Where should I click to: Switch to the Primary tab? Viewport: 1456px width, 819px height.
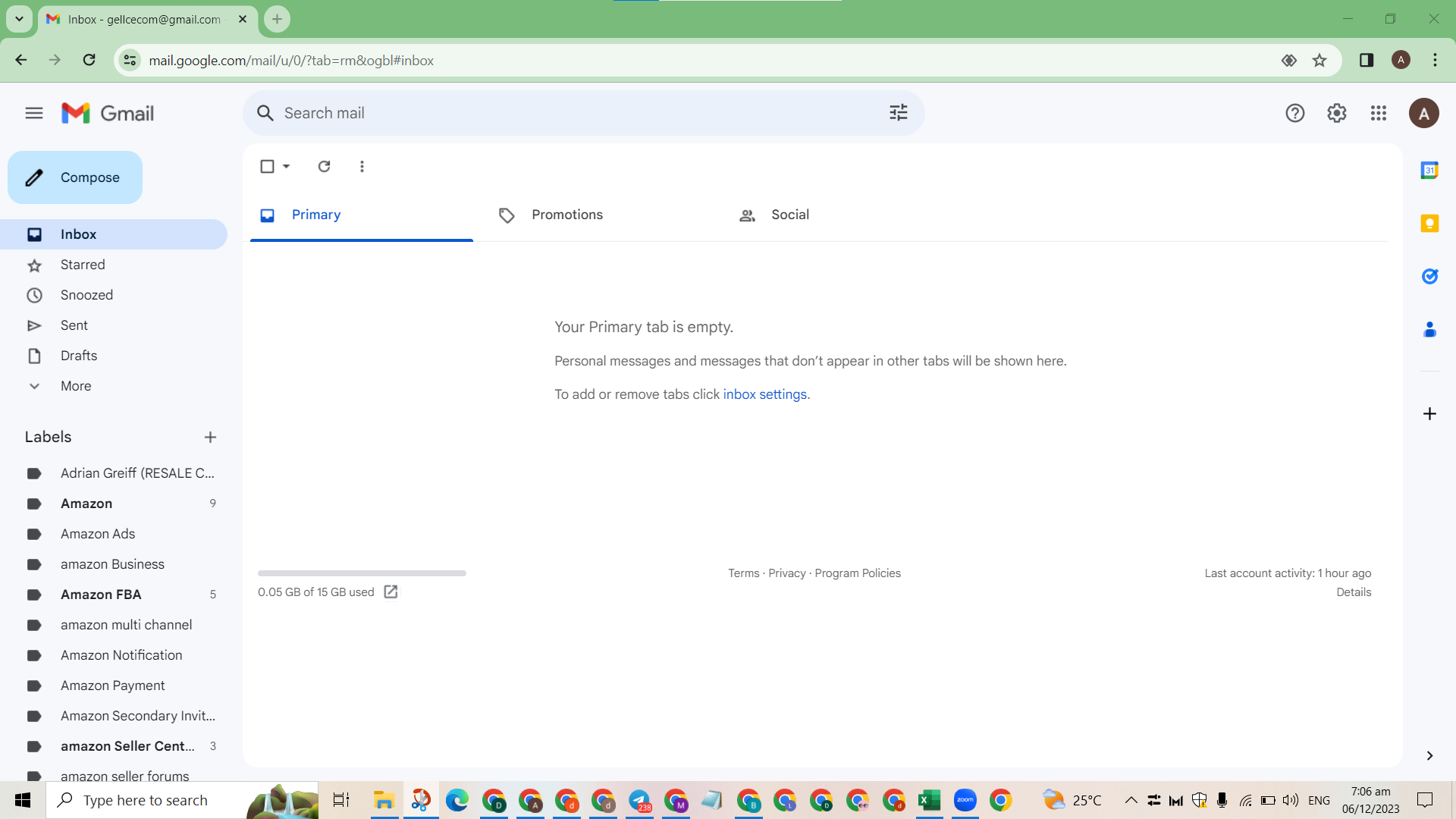(362, 215)
